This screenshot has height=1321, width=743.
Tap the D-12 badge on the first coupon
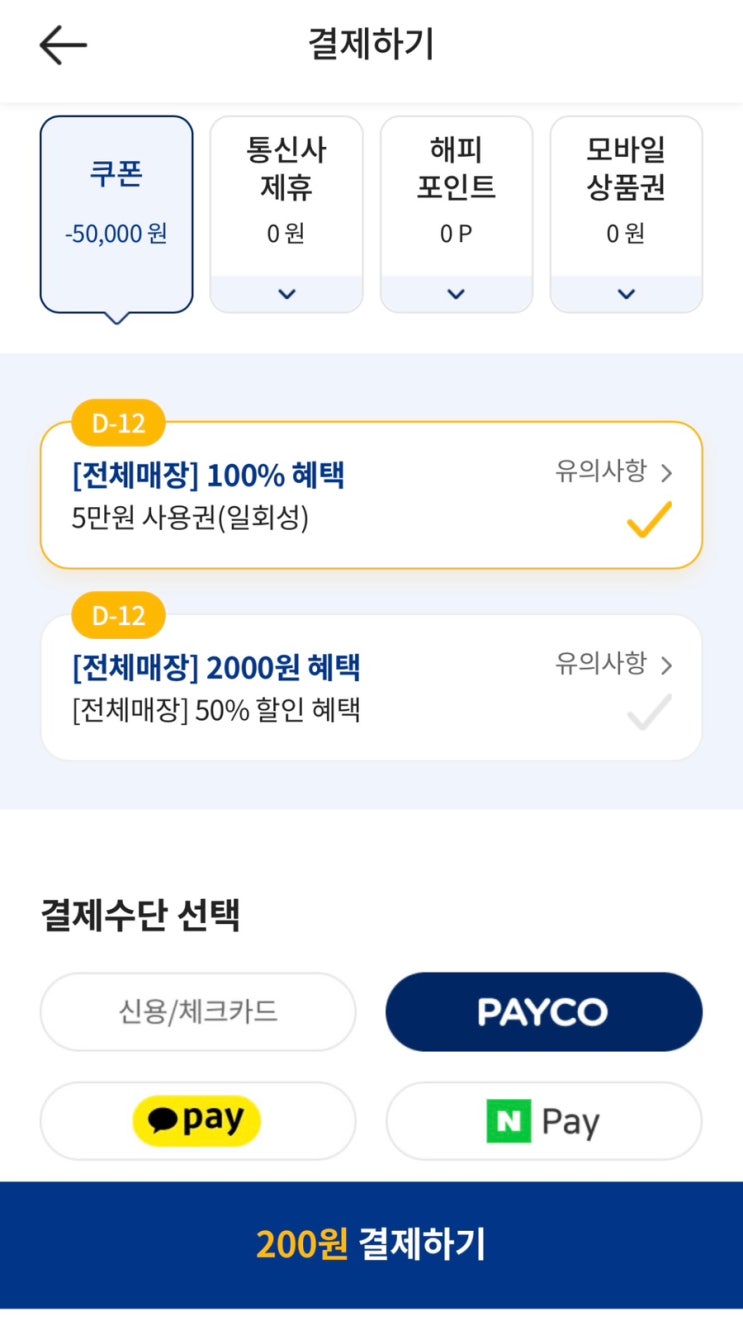(x=118, y=423)
